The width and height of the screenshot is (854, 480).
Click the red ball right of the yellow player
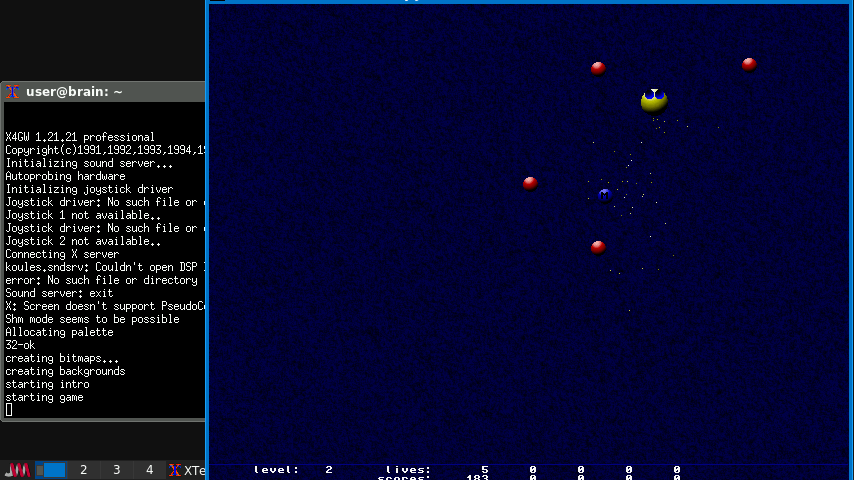click(x=749, y=64)
